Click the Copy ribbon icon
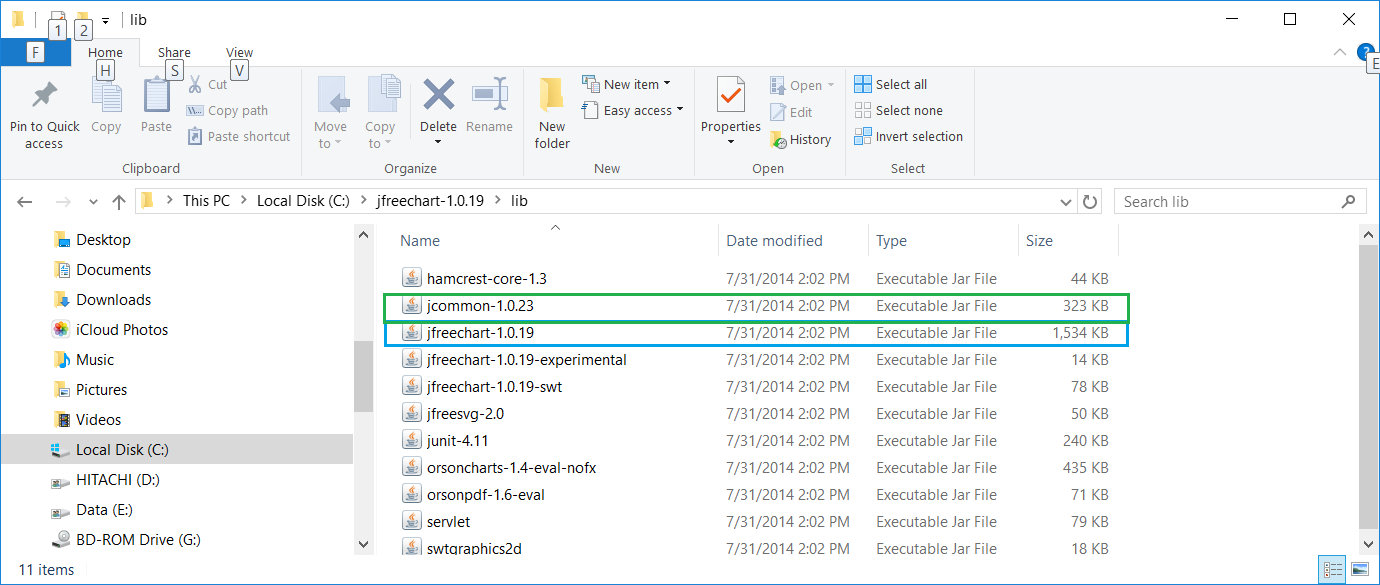The width and height of the screenshot is (1380, 585). (x=106, y=96)
